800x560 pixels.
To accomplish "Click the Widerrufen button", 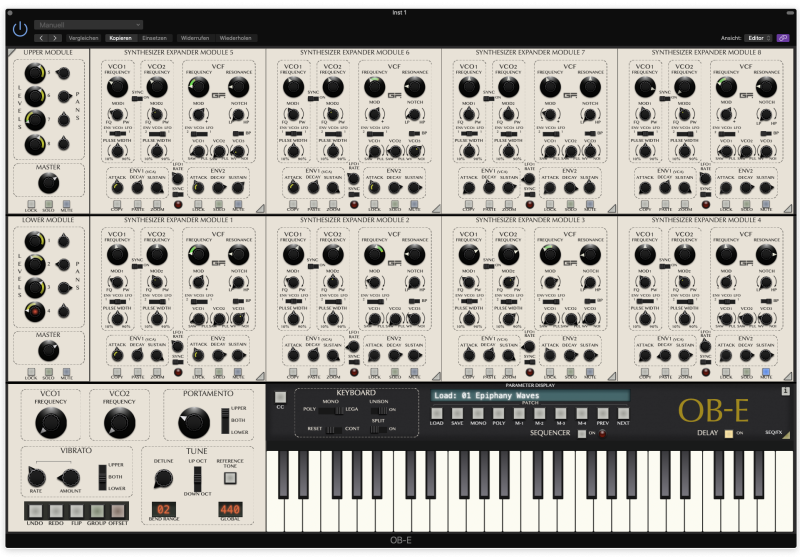I will coord(195,38).
